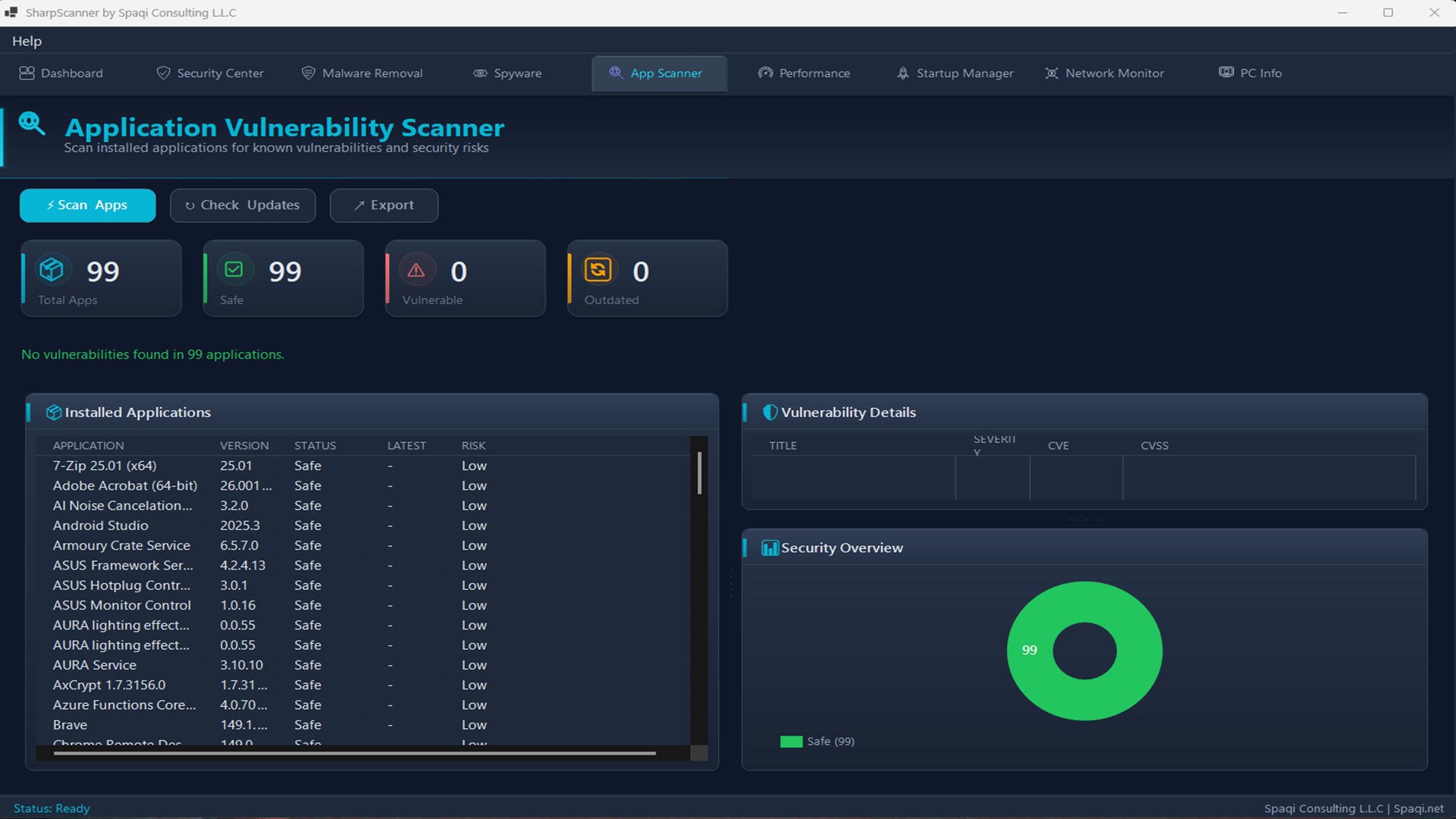Click the Total Apps stat card
1456x819 pixels.
click(101, 278)
